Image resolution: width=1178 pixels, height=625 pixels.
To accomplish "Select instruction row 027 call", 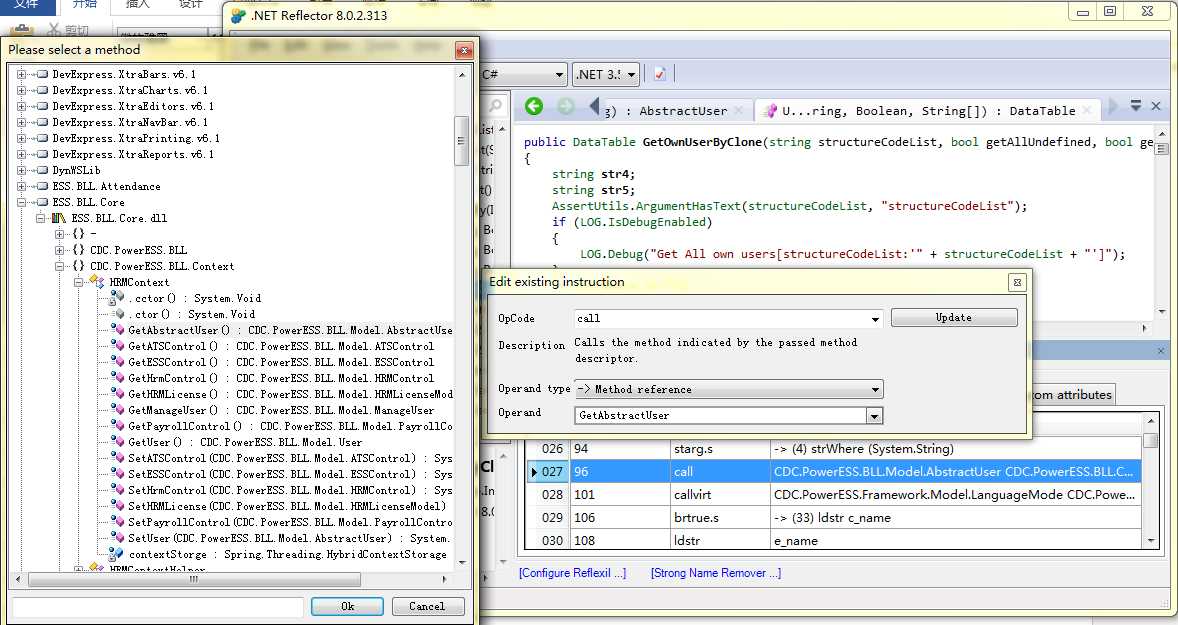I will pos(834,472).
